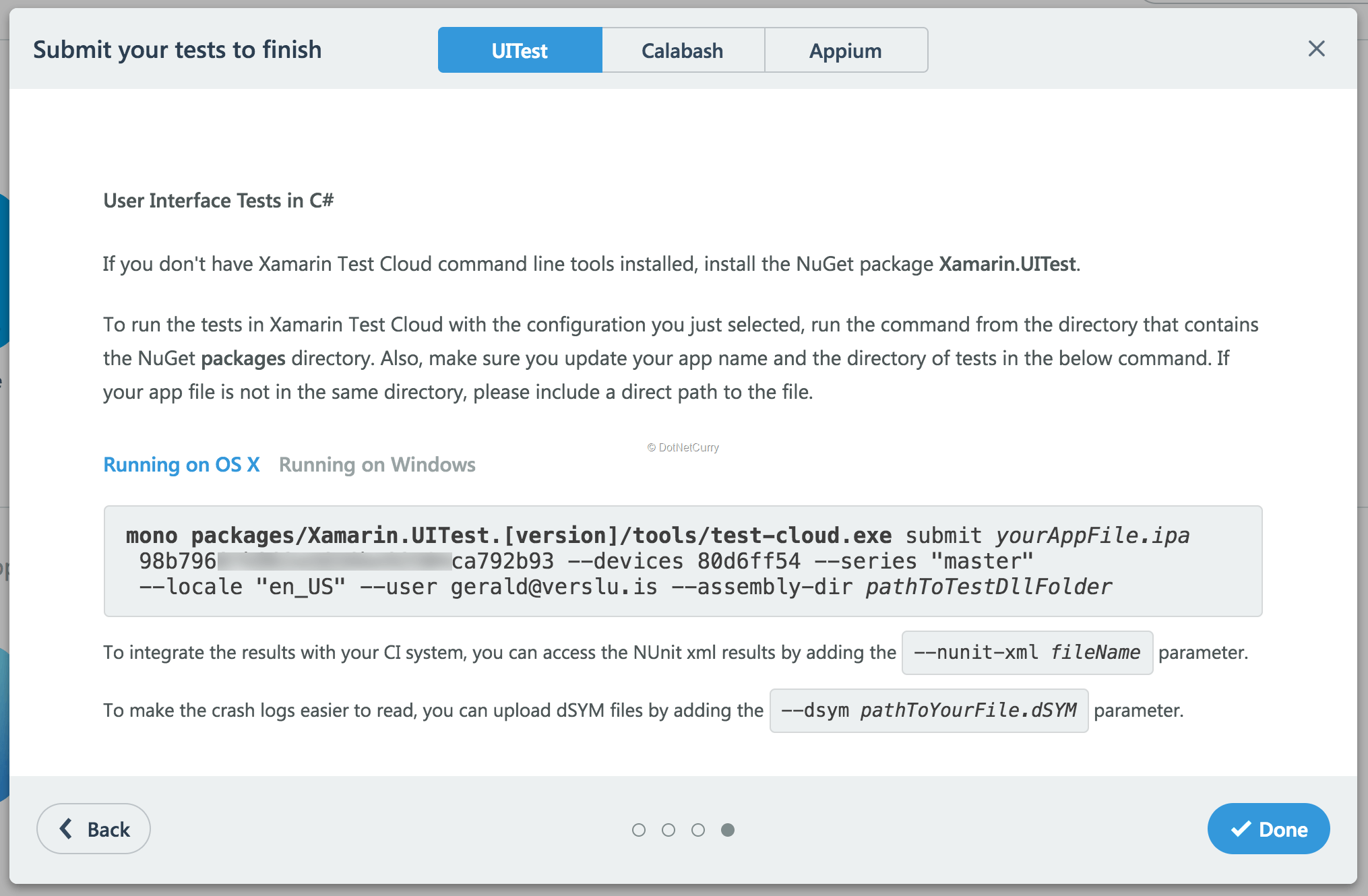
Task: Click the --dsym pathToYourFile.dSYM parameter box
Action: click(929, 710)
